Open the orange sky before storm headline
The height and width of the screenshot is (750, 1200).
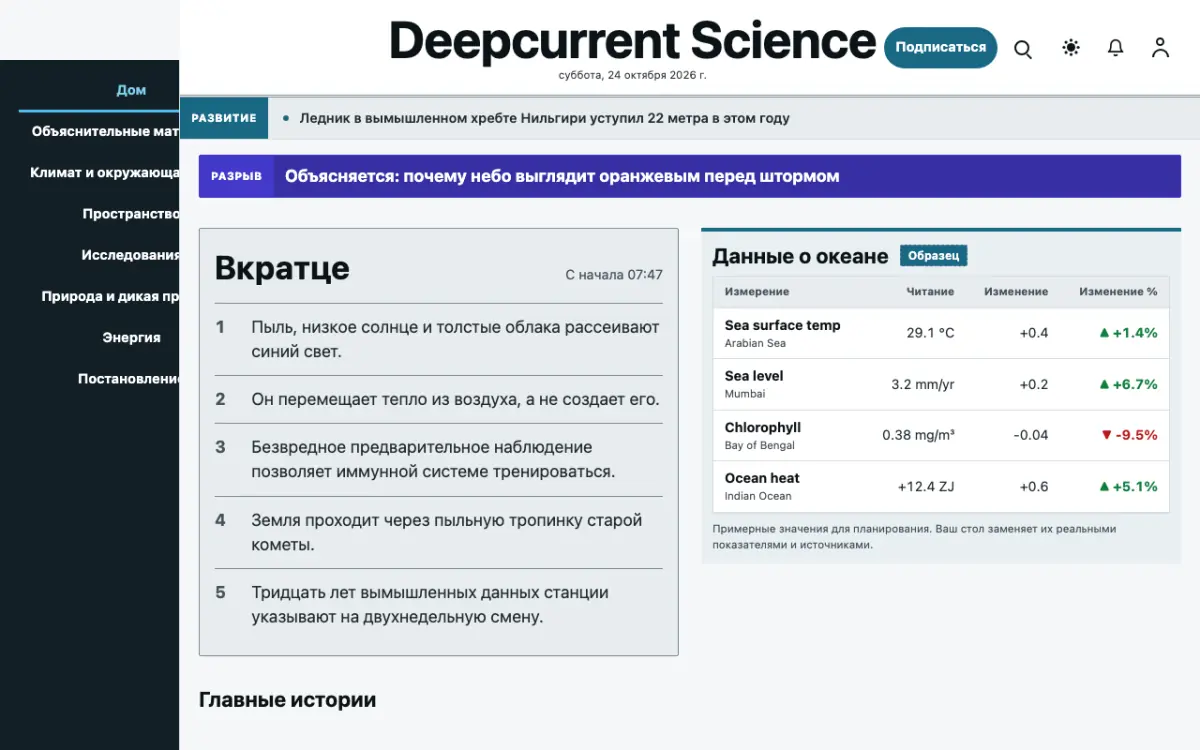coord(562,176)
